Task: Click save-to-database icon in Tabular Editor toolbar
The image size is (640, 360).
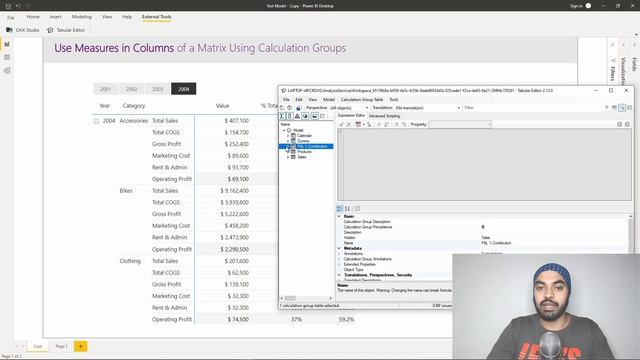Action: click(x=298, y=108)
